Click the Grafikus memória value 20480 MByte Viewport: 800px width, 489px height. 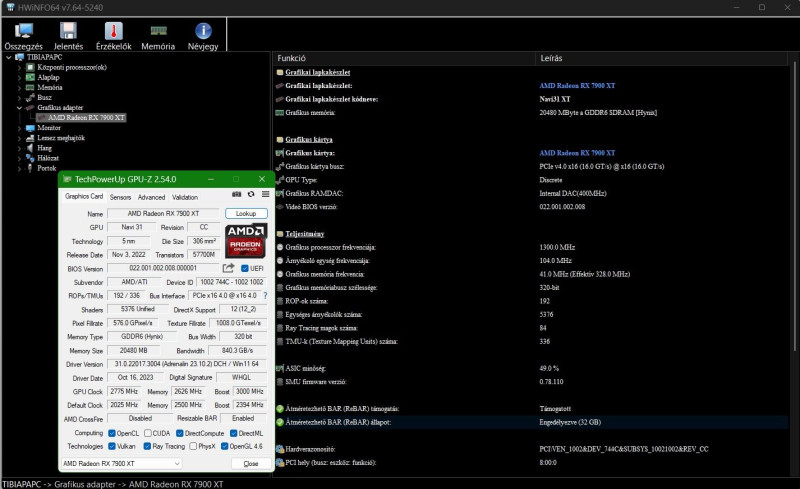click(x=598, y=113)
